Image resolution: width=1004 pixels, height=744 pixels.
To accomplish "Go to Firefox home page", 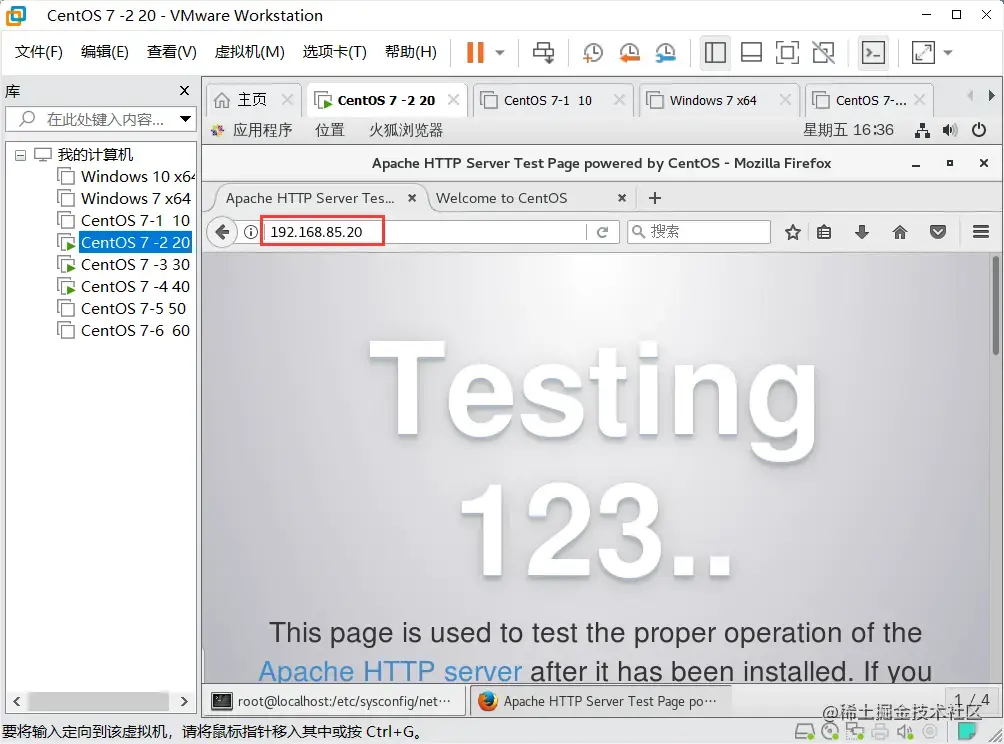I will point(900,232).
